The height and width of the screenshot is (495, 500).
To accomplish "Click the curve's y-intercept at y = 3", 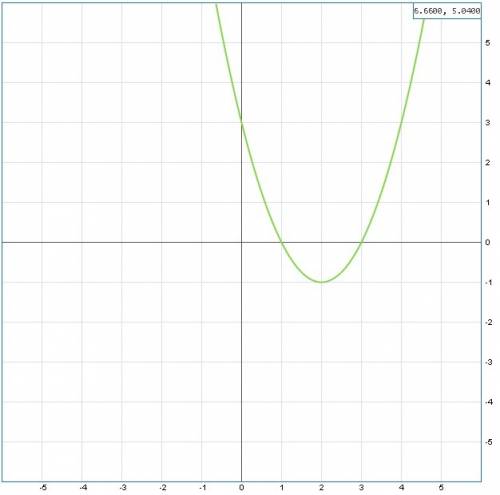I will point(241,123).
